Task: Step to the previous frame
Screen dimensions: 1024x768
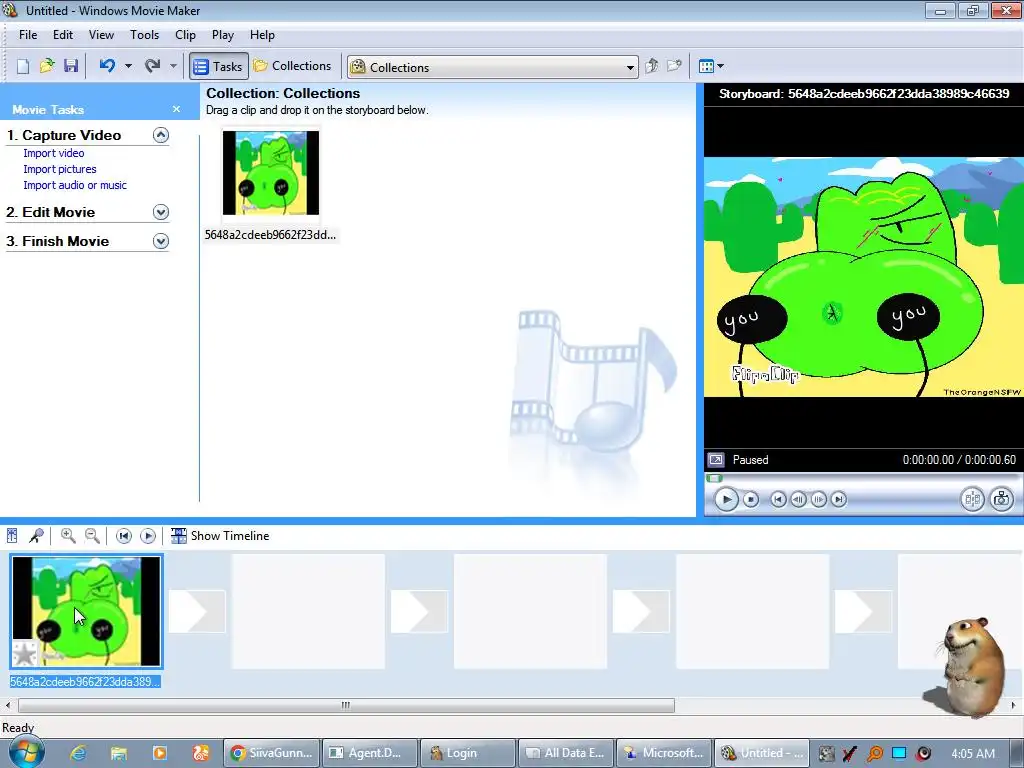Action: [x=798, y=500]
